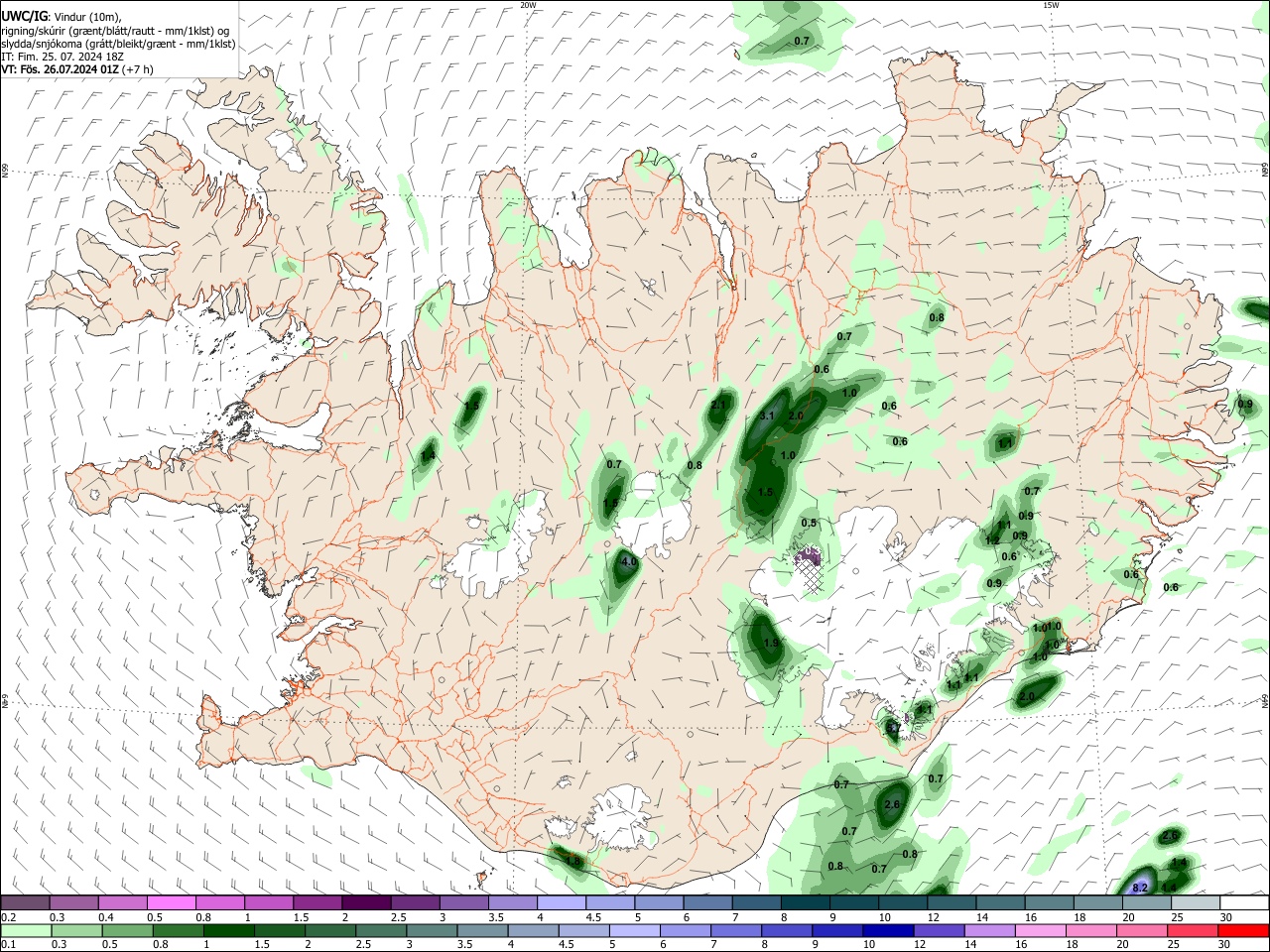Image resolution: width=1270 pixels, height=952 pixels.
Task: Select the bright pink 0.5 swatch in top legend
Action: 171,903
